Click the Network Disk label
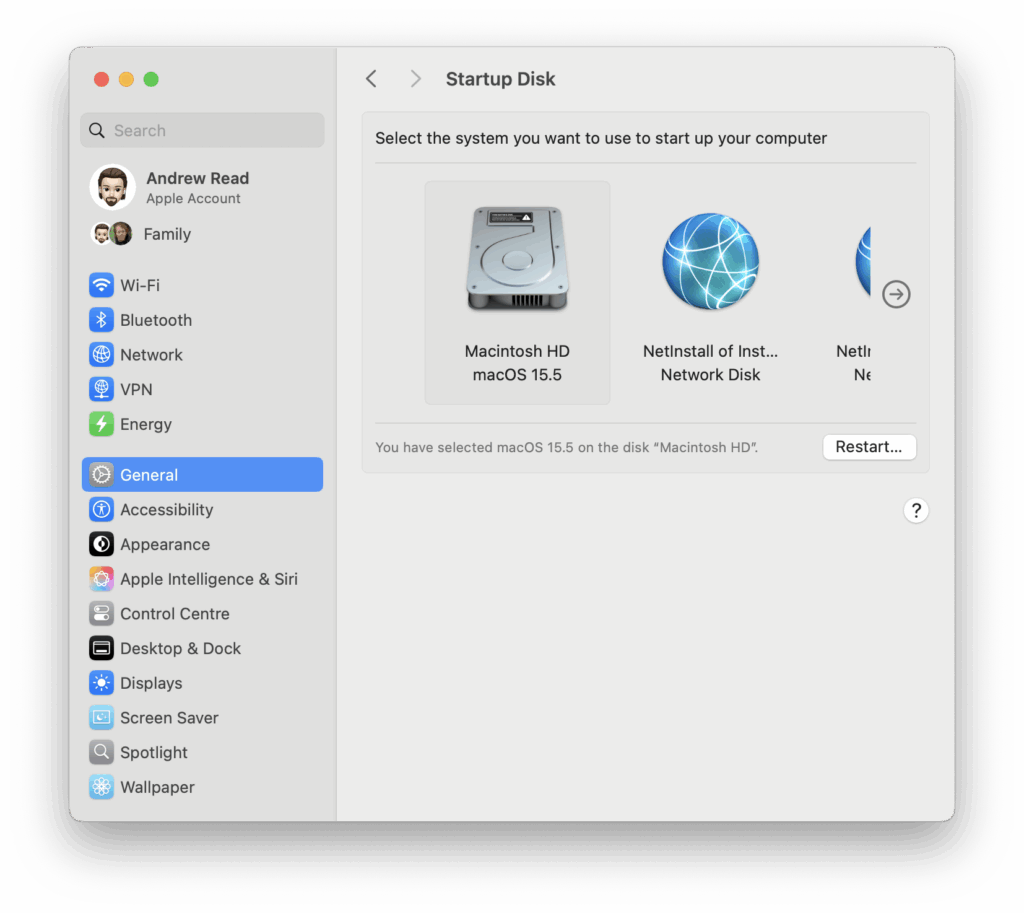Screen dimensions: 1024x913 click(x=711, y=375)
